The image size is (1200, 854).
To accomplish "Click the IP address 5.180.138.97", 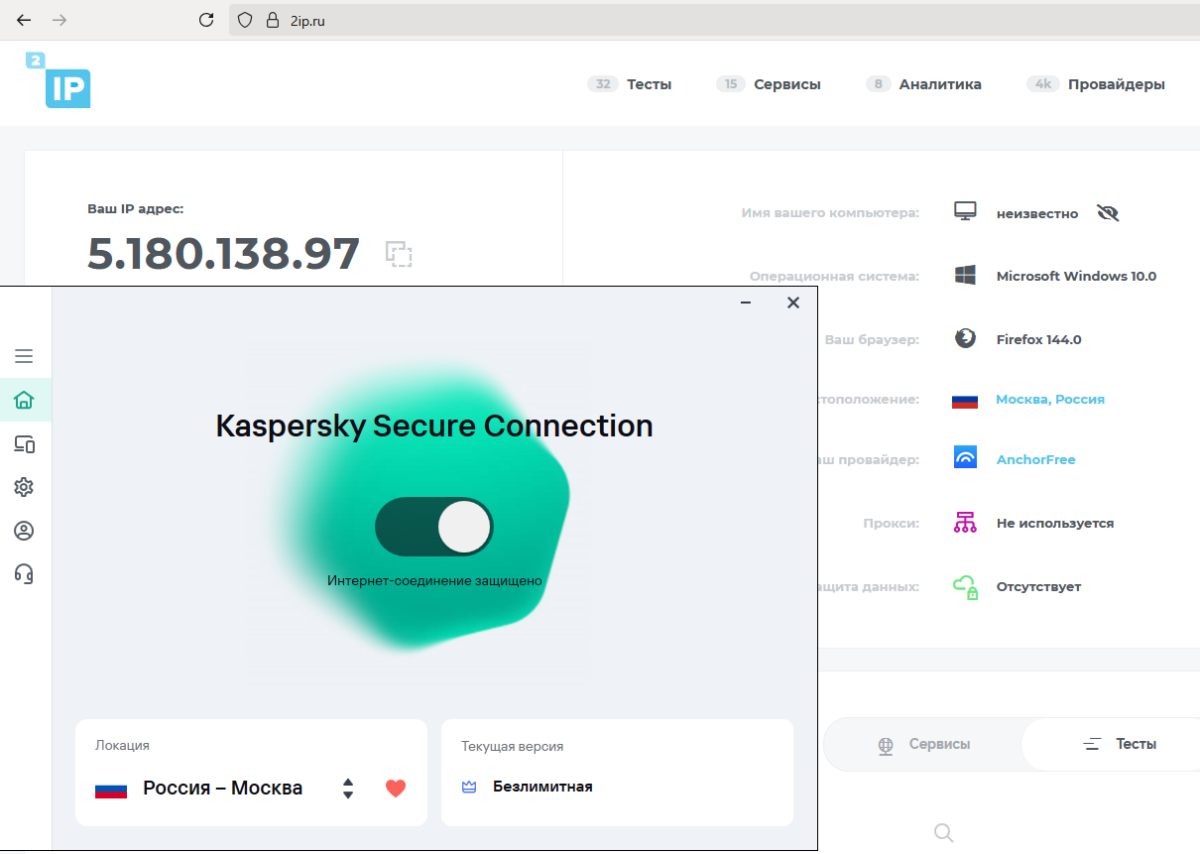I will pos(223,254).
